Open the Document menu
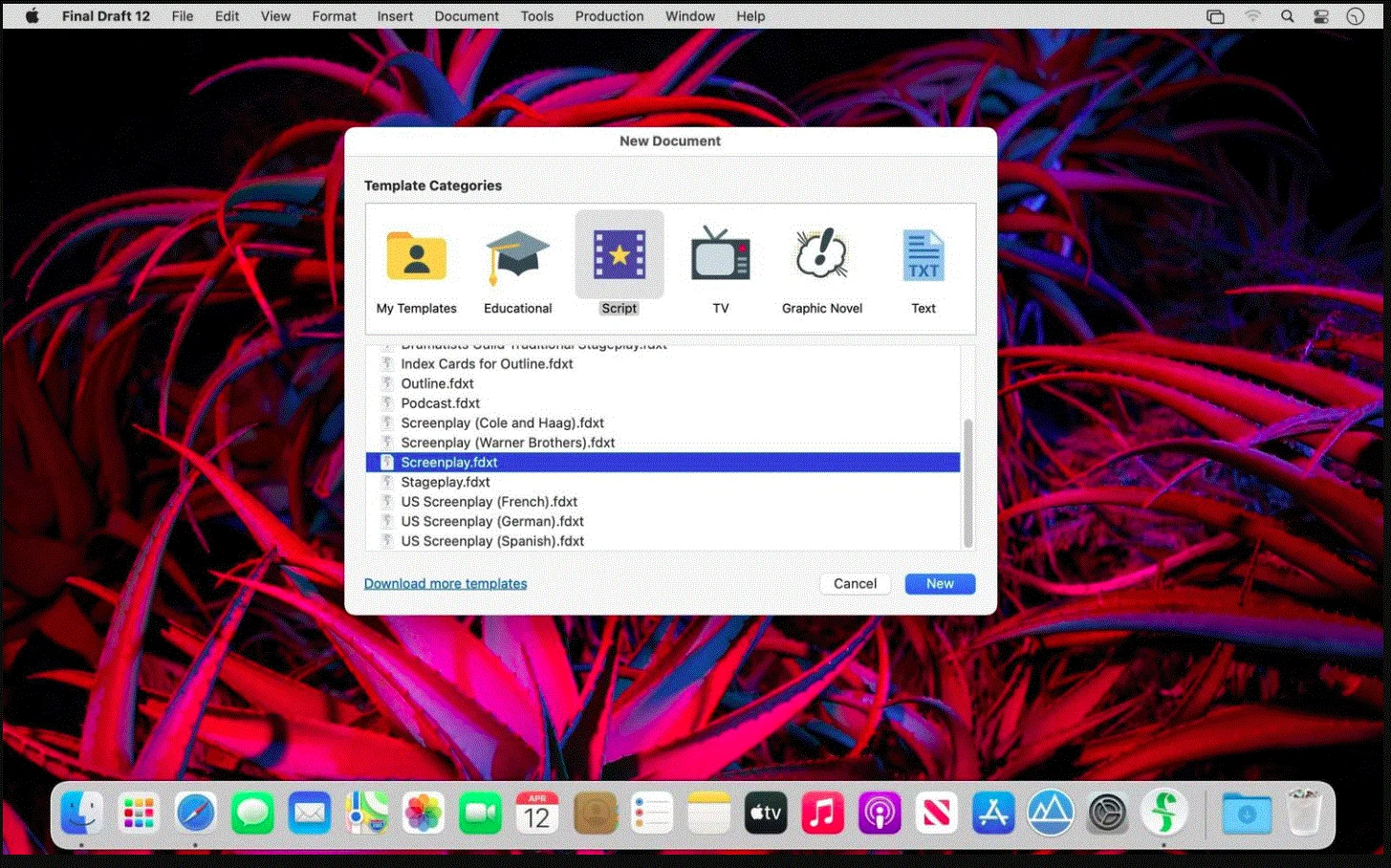The image size is (1391, 868). tap(467, 16)
